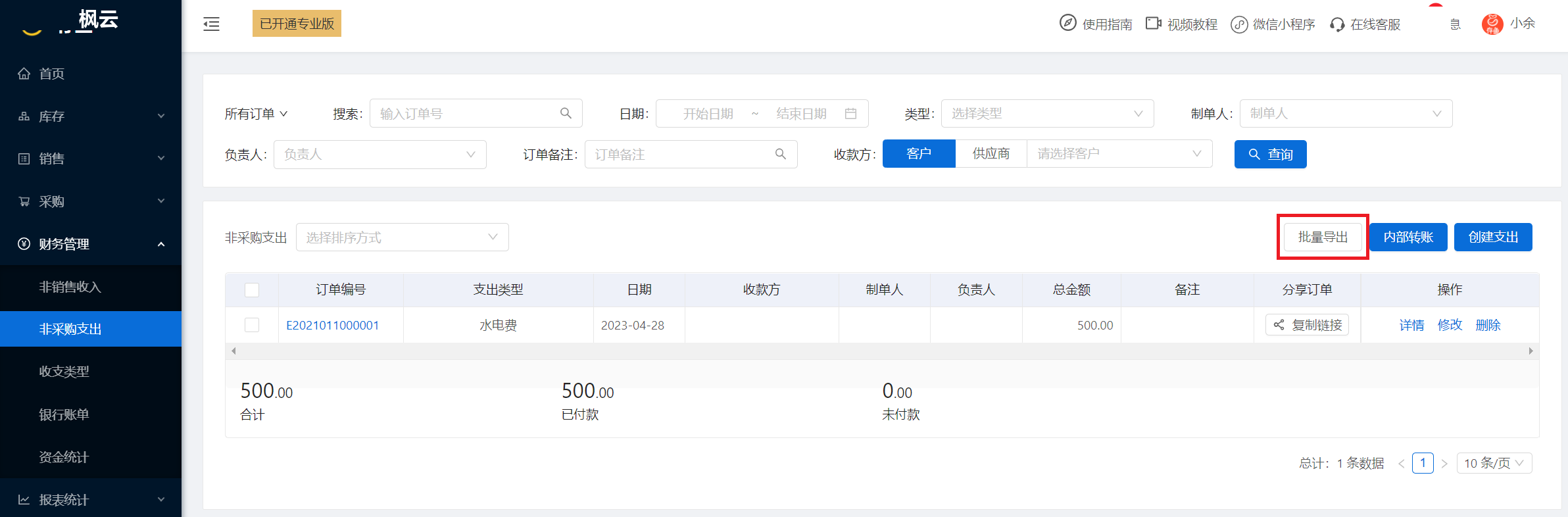1568x517 pixels.
Task: Click the calendar icon in date range
Action: point(850,113)
